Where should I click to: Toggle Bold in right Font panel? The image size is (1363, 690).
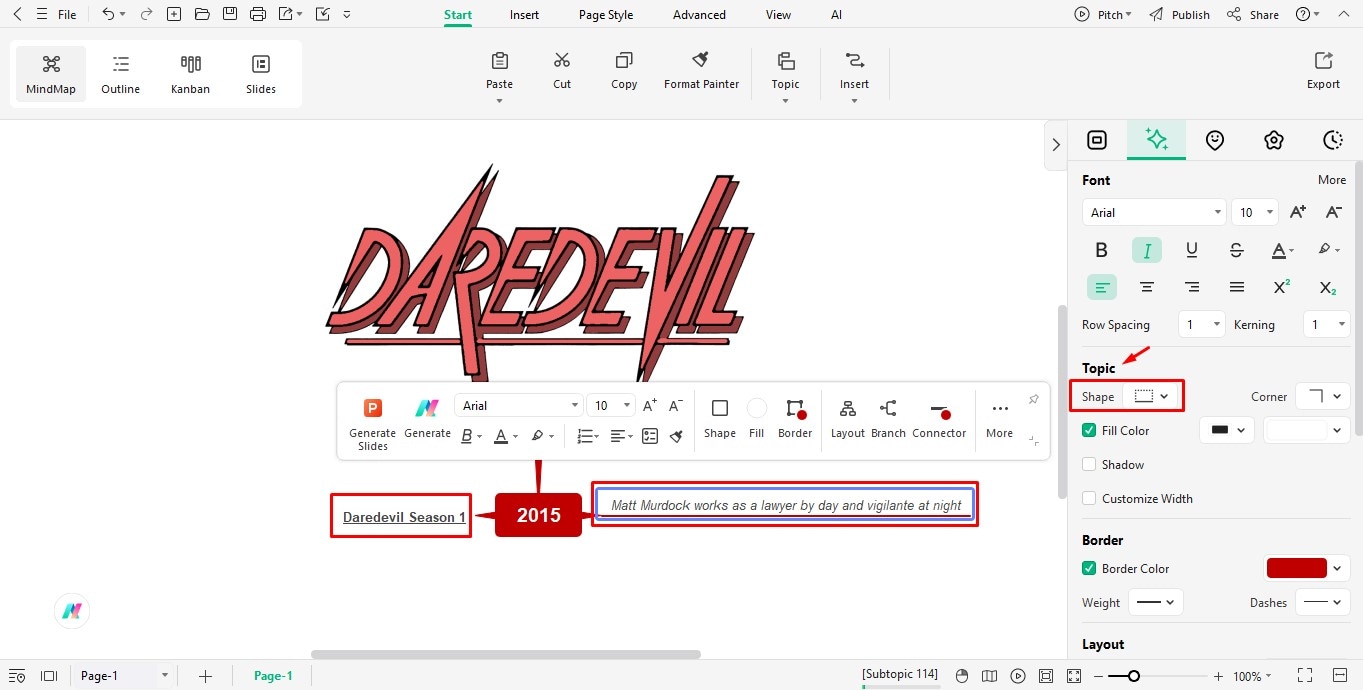[x=1102, y=250]
